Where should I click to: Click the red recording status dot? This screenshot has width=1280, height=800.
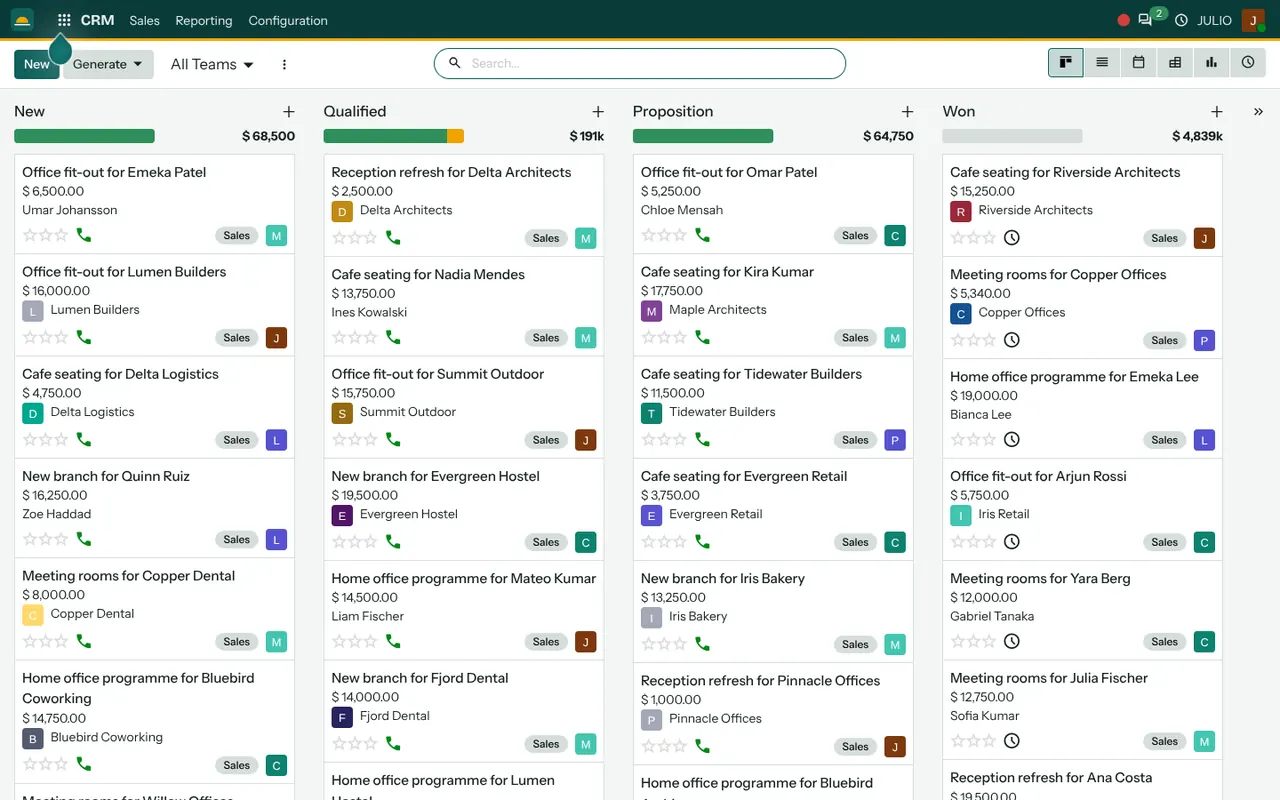1123,20
